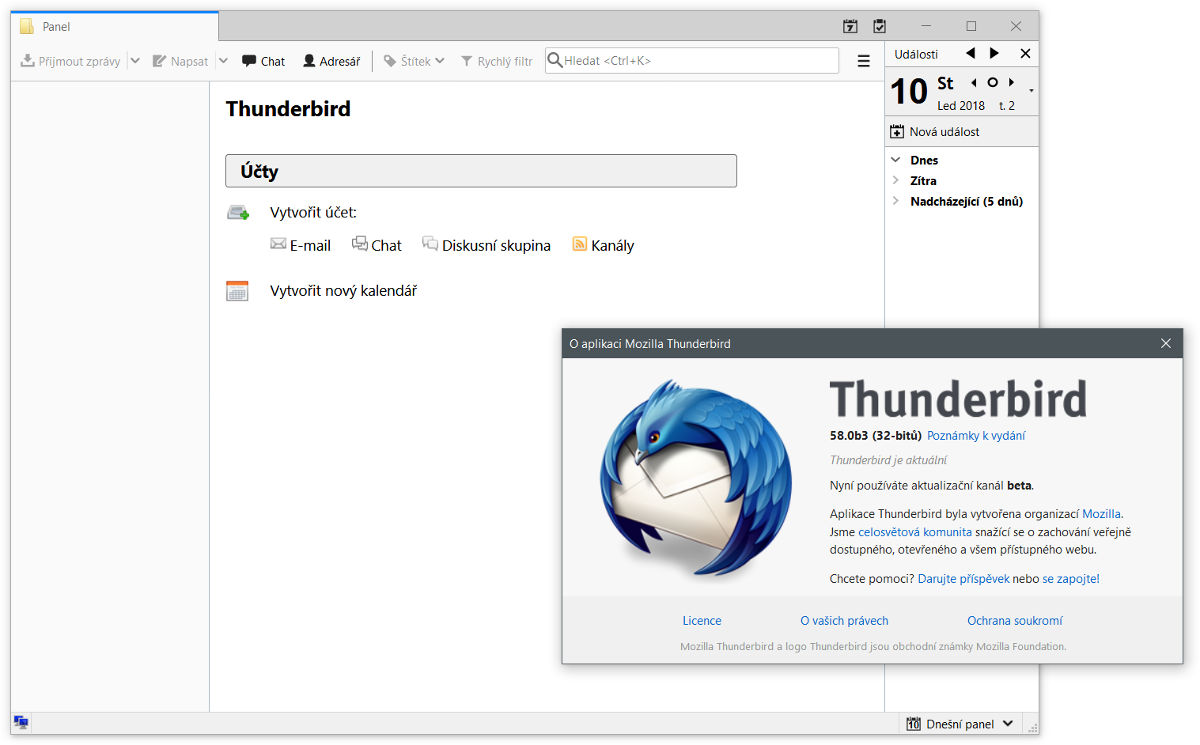The height and width of the screenshot is (745, 1200).
Task: Open Ochrana soukromí privacy link
Action: tap(1015, 621)
